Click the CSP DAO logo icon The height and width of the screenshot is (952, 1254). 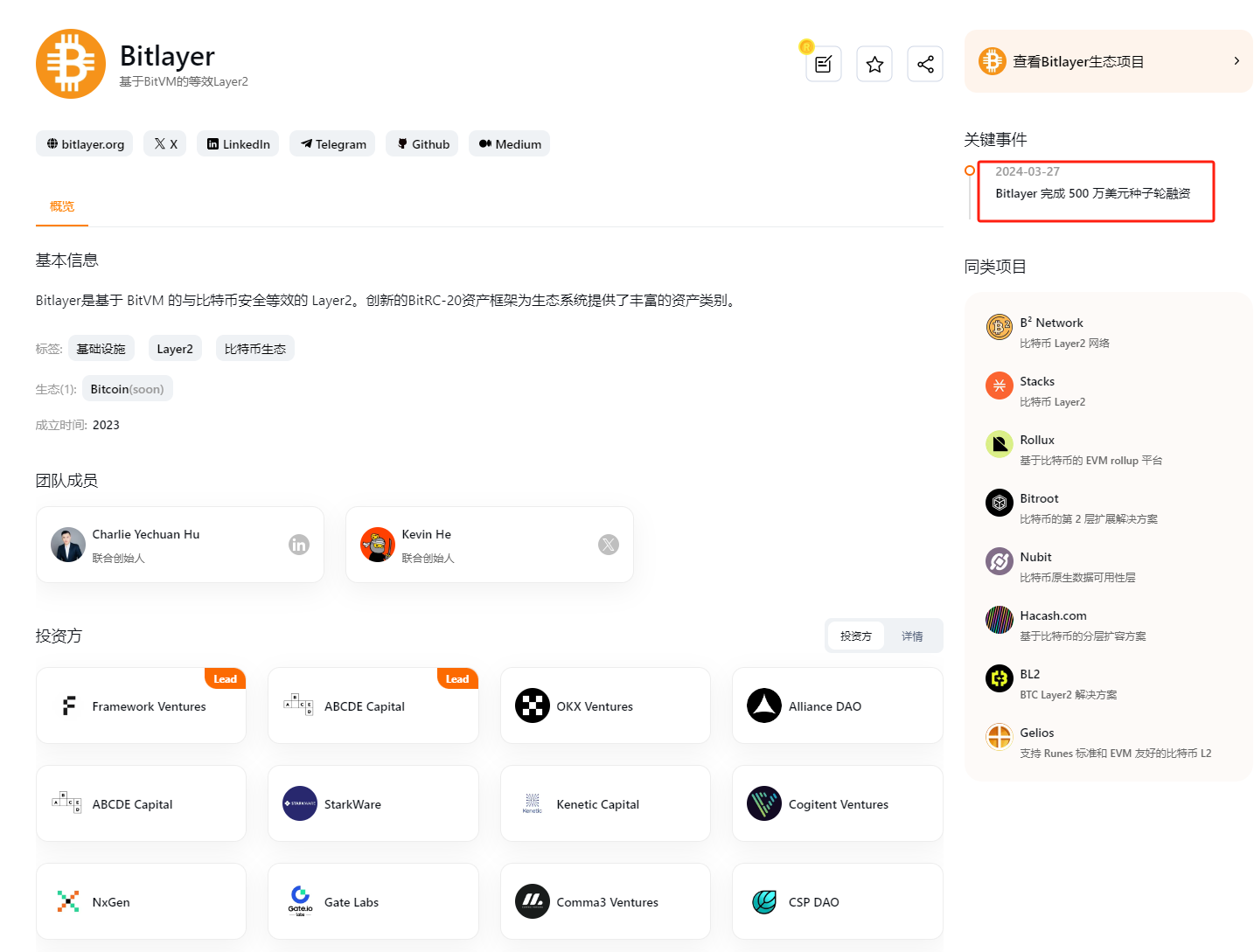[764, 901]
